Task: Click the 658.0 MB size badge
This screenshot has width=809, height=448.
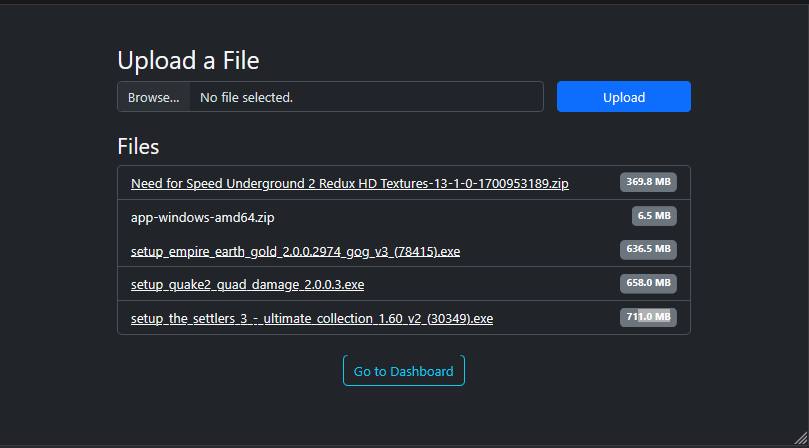Action: coord(648,283)
